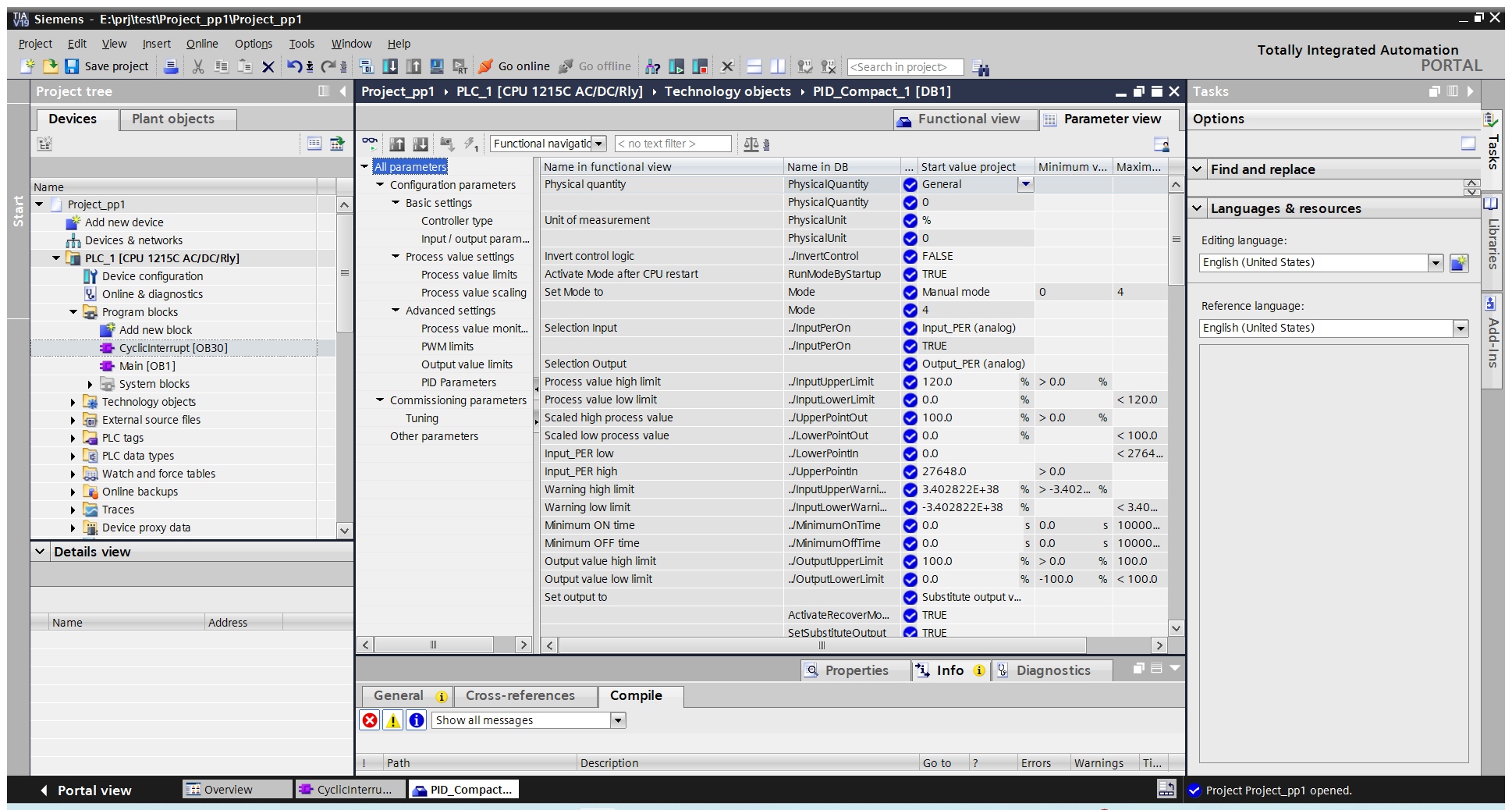Open the Online menu
The image size is (1512, 810).
pyautogui.click(x=201, y=44)
